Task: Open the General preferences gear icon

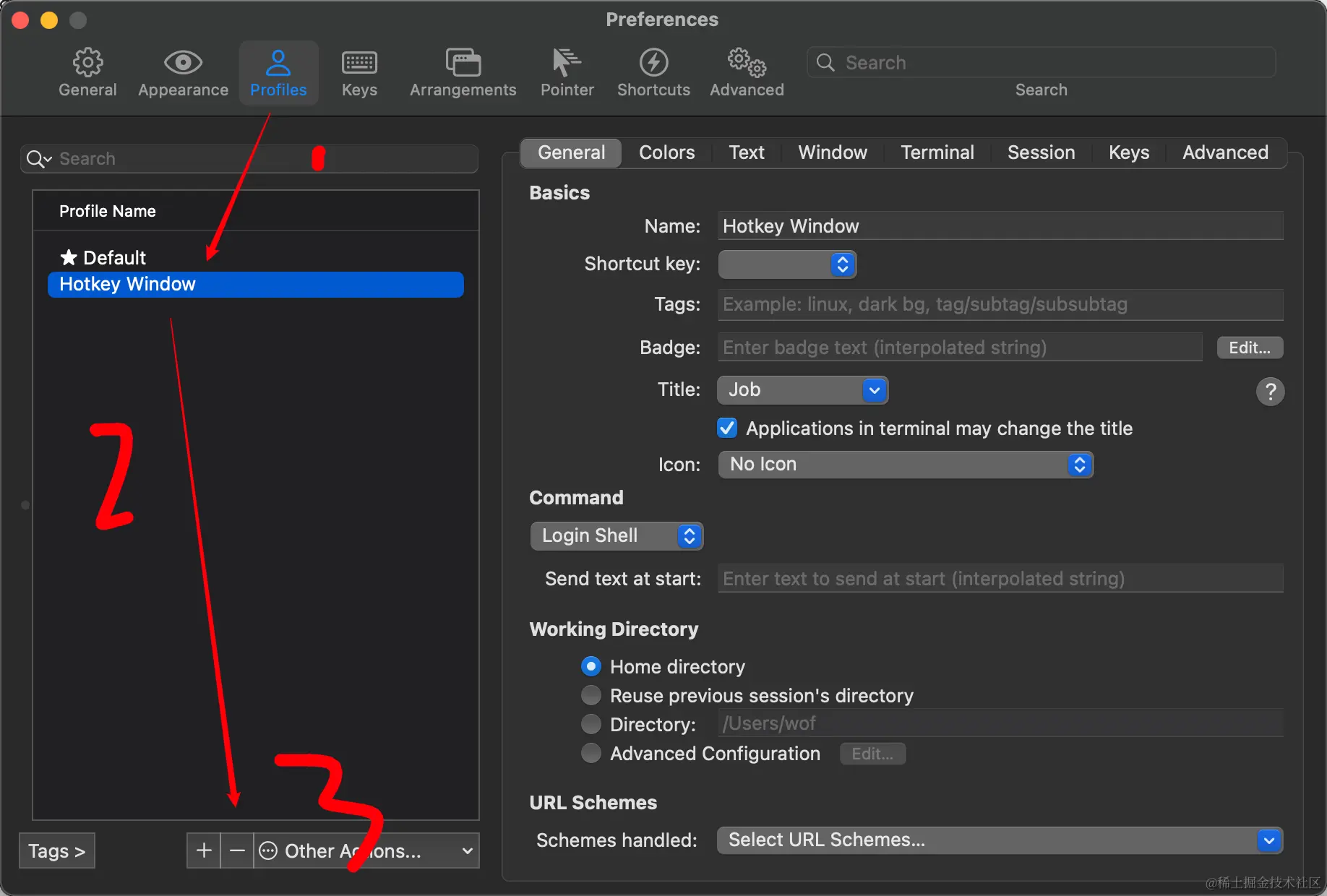Action: tap(87, 63)
